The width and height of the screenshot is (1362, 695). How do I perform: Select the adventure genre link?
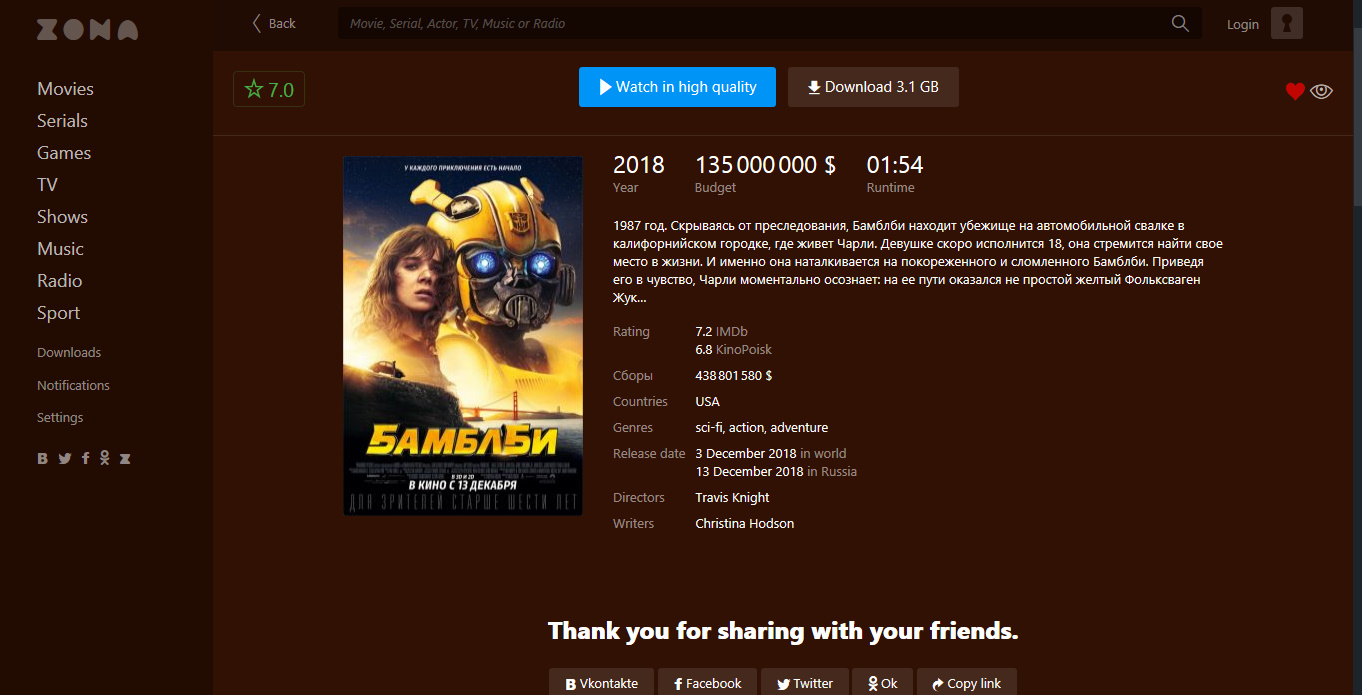tap(799, 428)
